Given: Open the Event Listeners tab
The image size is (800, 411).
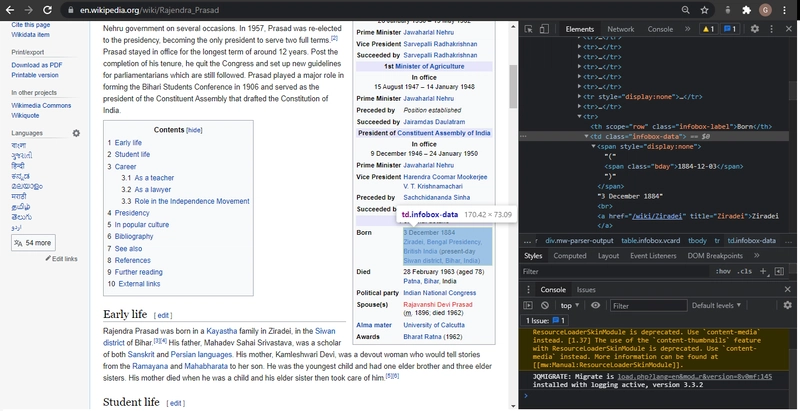Looking at the screenshot, I should (653, 255).
